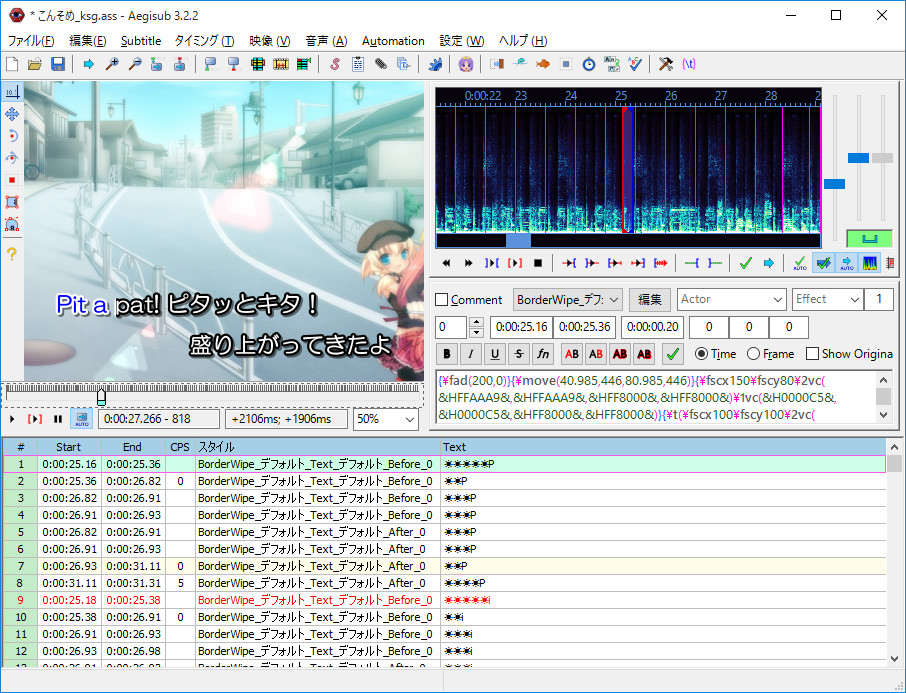Open the 50% video zoom dropdown
The image size is (906, 693).
pos(386,419)
